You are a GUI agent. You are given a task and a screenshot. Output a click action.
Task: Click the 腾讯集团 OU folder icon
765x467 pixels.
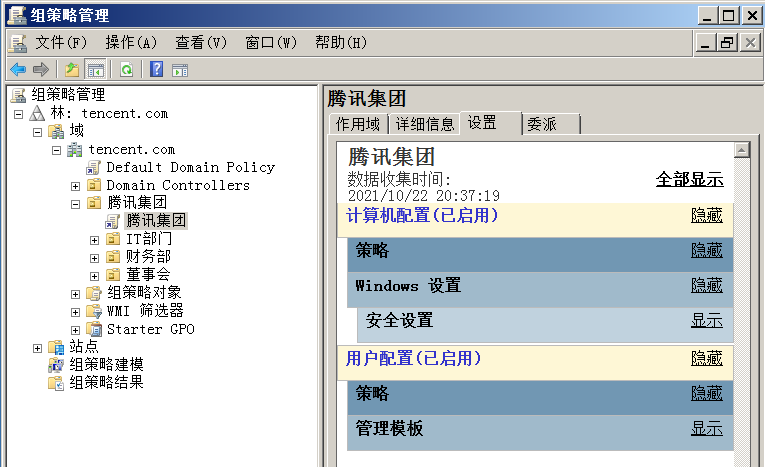[x=94, y=203]
